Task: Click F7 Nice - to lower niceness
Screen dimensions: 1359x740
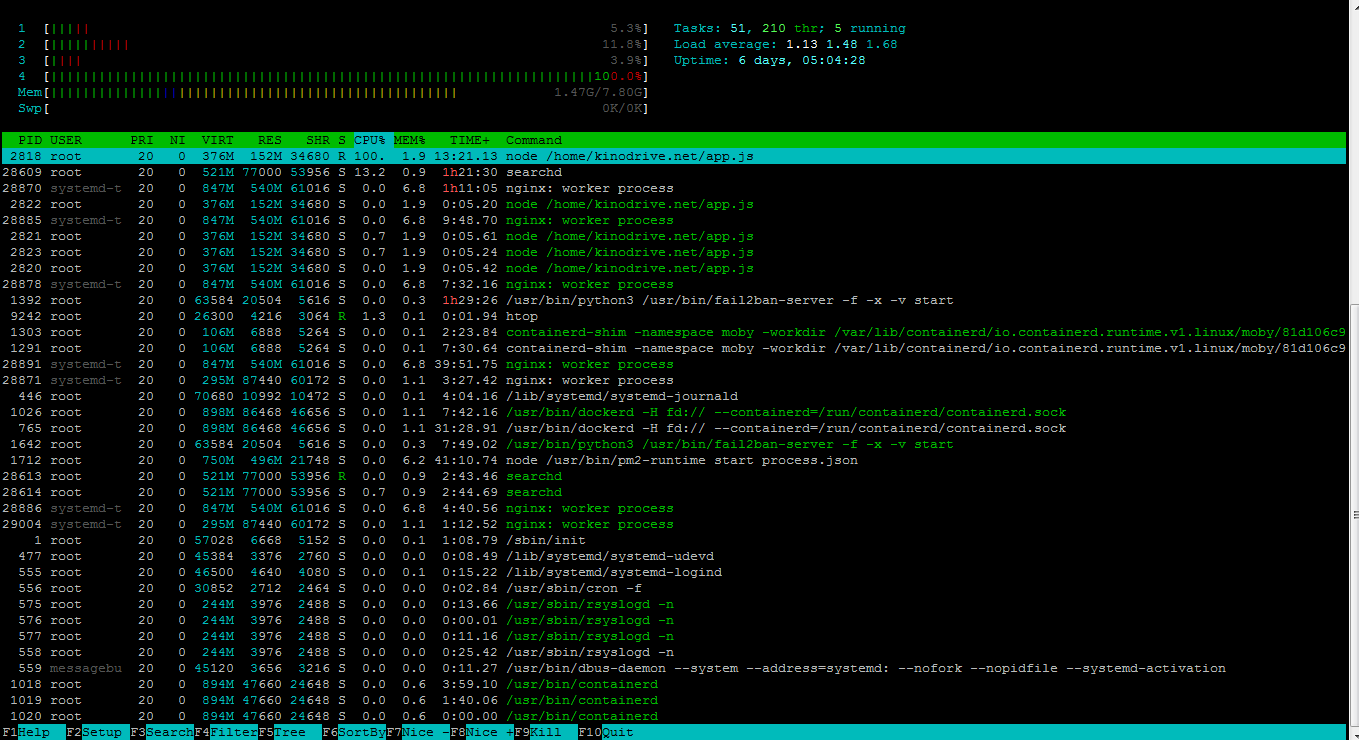Action: click(x=418, y=732)
